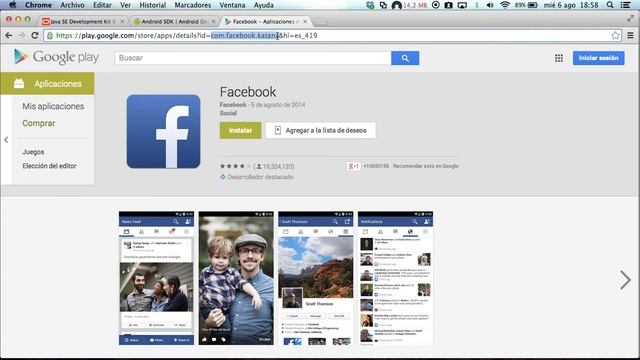
Task: Collapse sidebar with left chevron
Action: [6, 140]
